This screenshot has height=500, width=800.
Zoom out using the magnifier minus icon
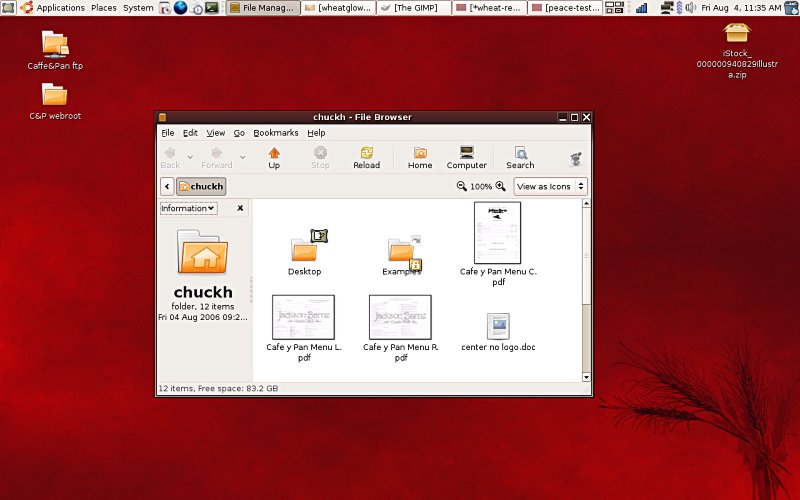[x=462, y=186]
